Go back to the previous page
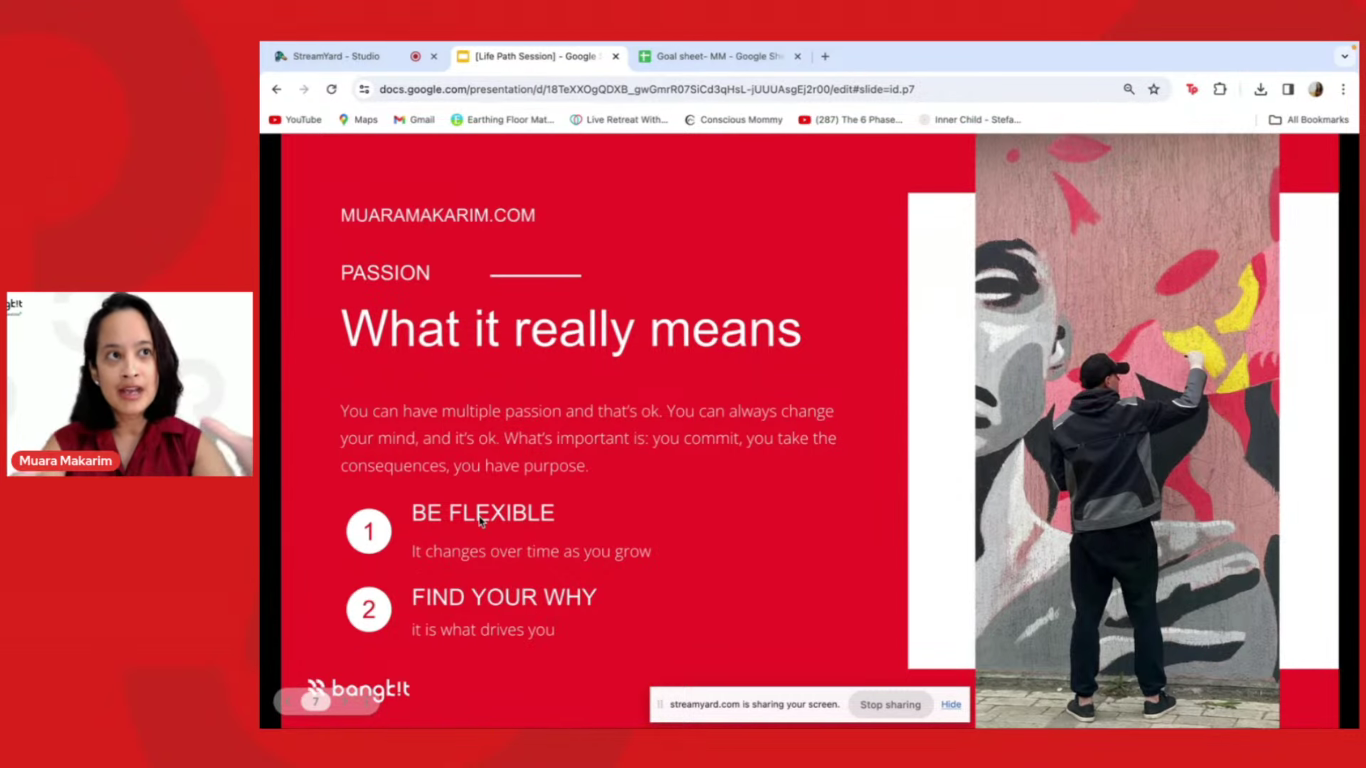Viewport: 1366px width, 768px height. 277,89
